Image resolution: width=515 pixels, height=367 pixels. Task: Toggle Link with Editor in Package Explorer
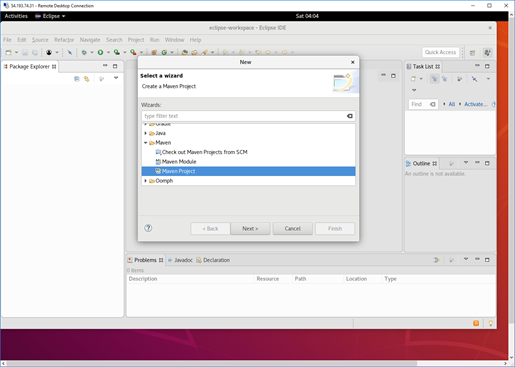click(x=87, y=79)
